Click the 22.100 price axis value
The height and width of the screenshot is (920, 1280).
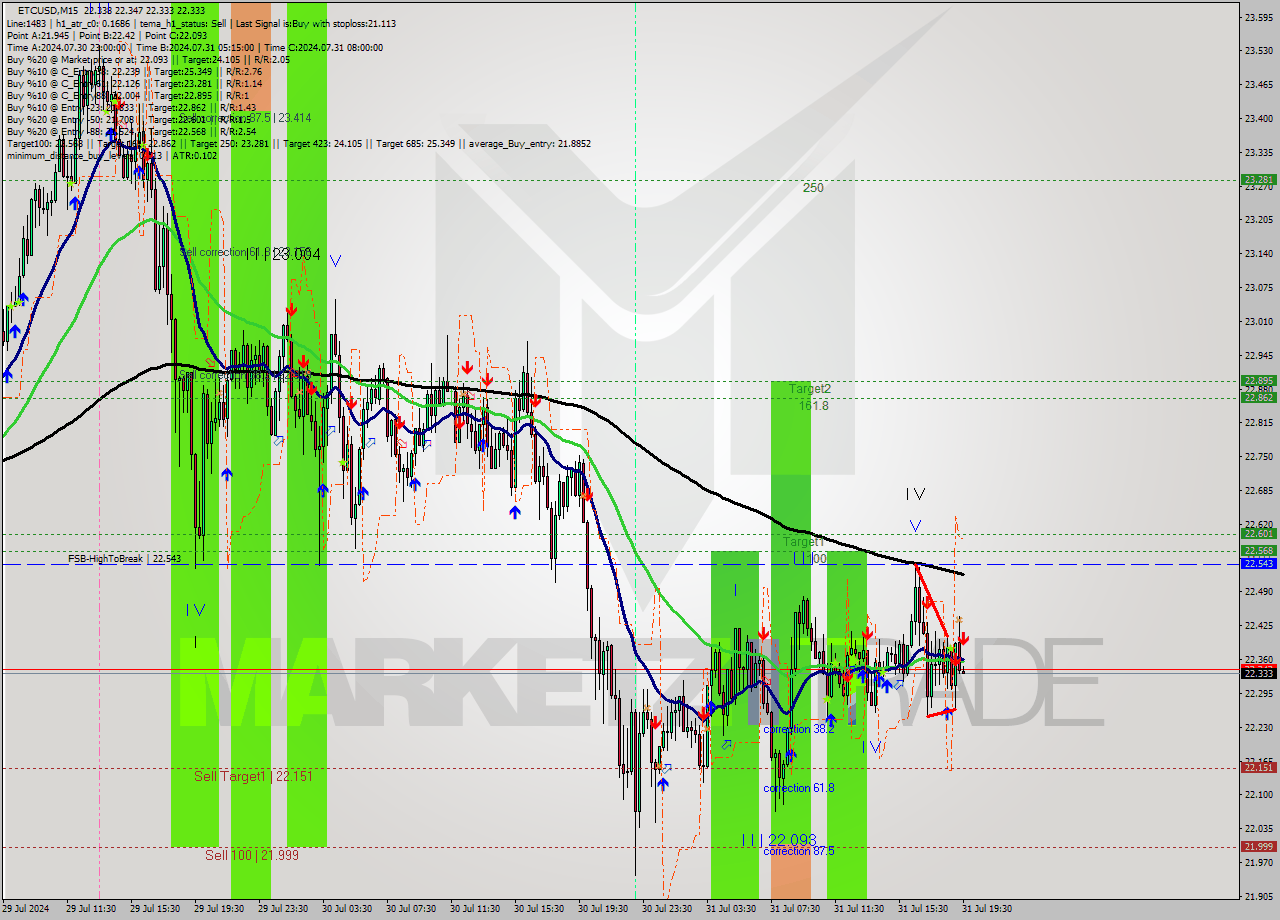[1258, 794]
